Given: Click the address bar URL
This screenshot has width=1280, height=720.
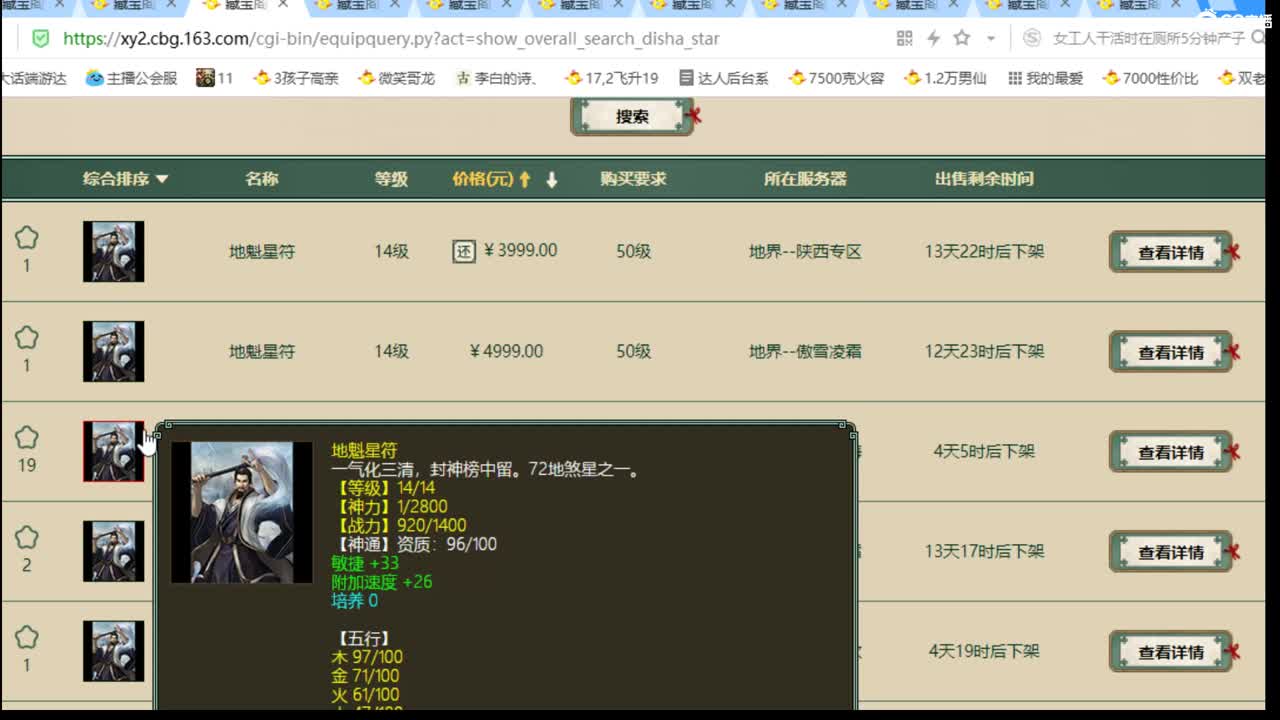Looking at the screenshot, I should (391, 39).
